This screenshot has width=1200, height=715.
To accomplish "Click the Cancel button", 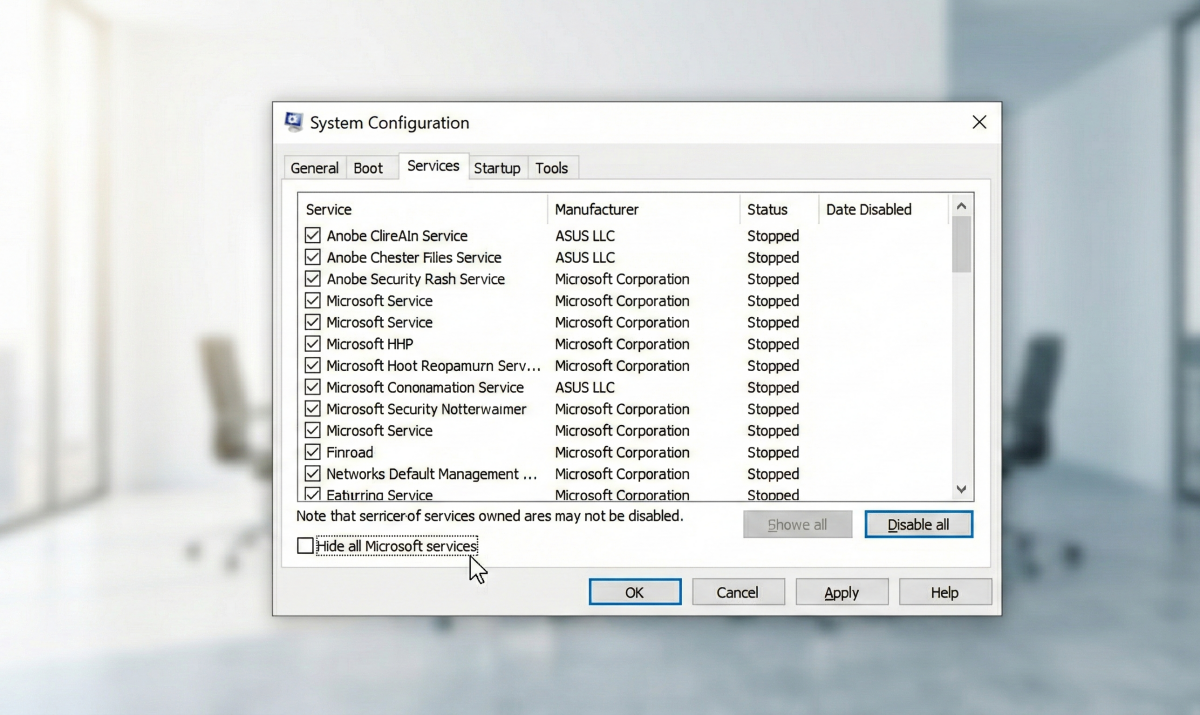I will click(x=738, y=592).
